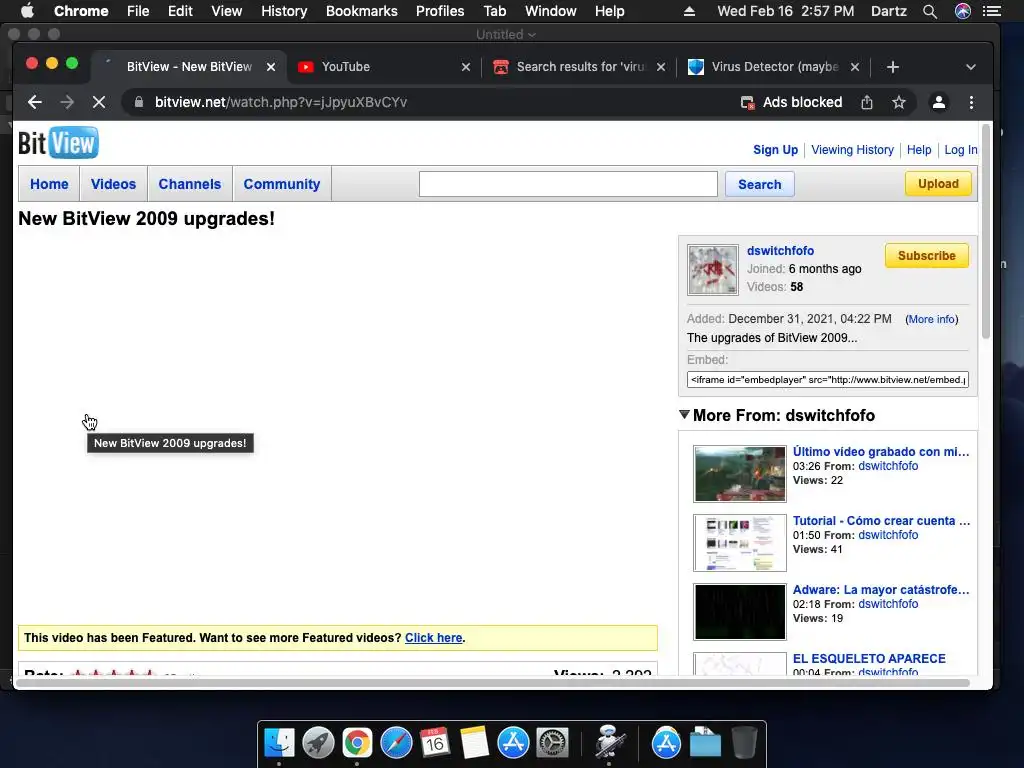This screenshot has height=768, width=1024.
Task: Open the Tutorial - Cómo crear cuenta thumbnail
Action: pyautogui.click(x=739, y=543)
